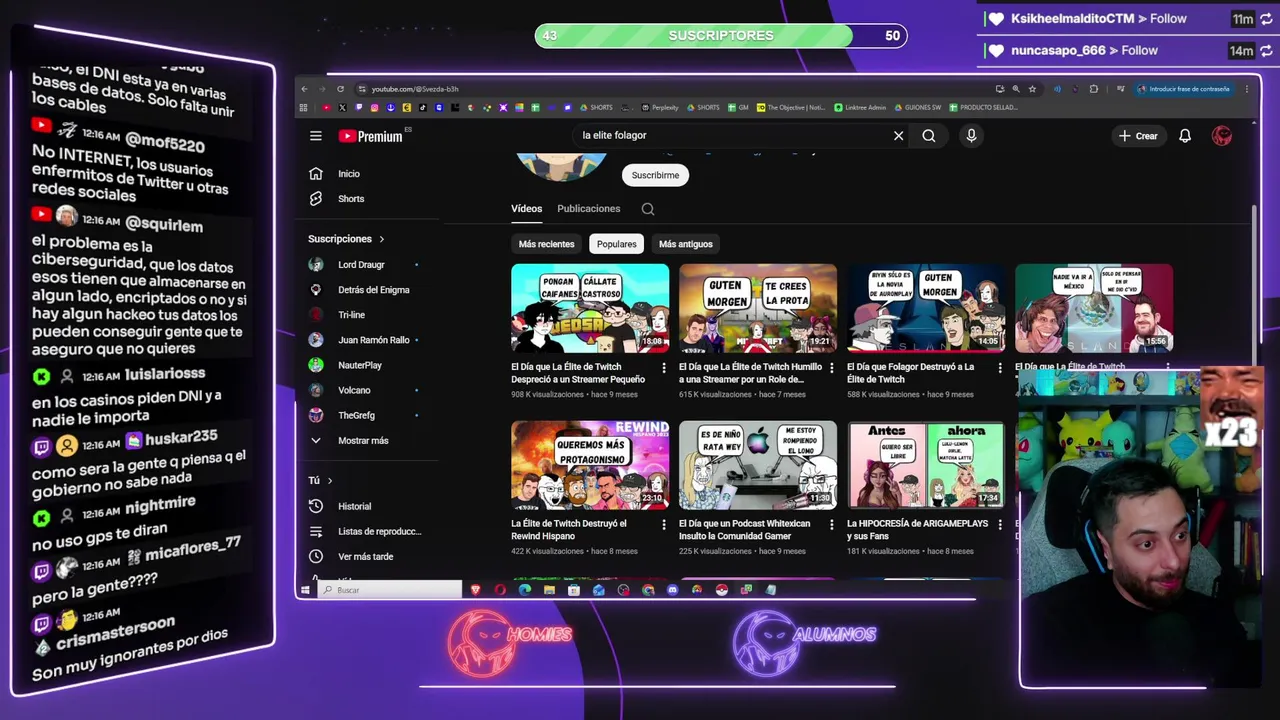Screen dimensions: 1280x720
Task: Open Ver más tarde in sidebar
Action: [x=365, y=557]
